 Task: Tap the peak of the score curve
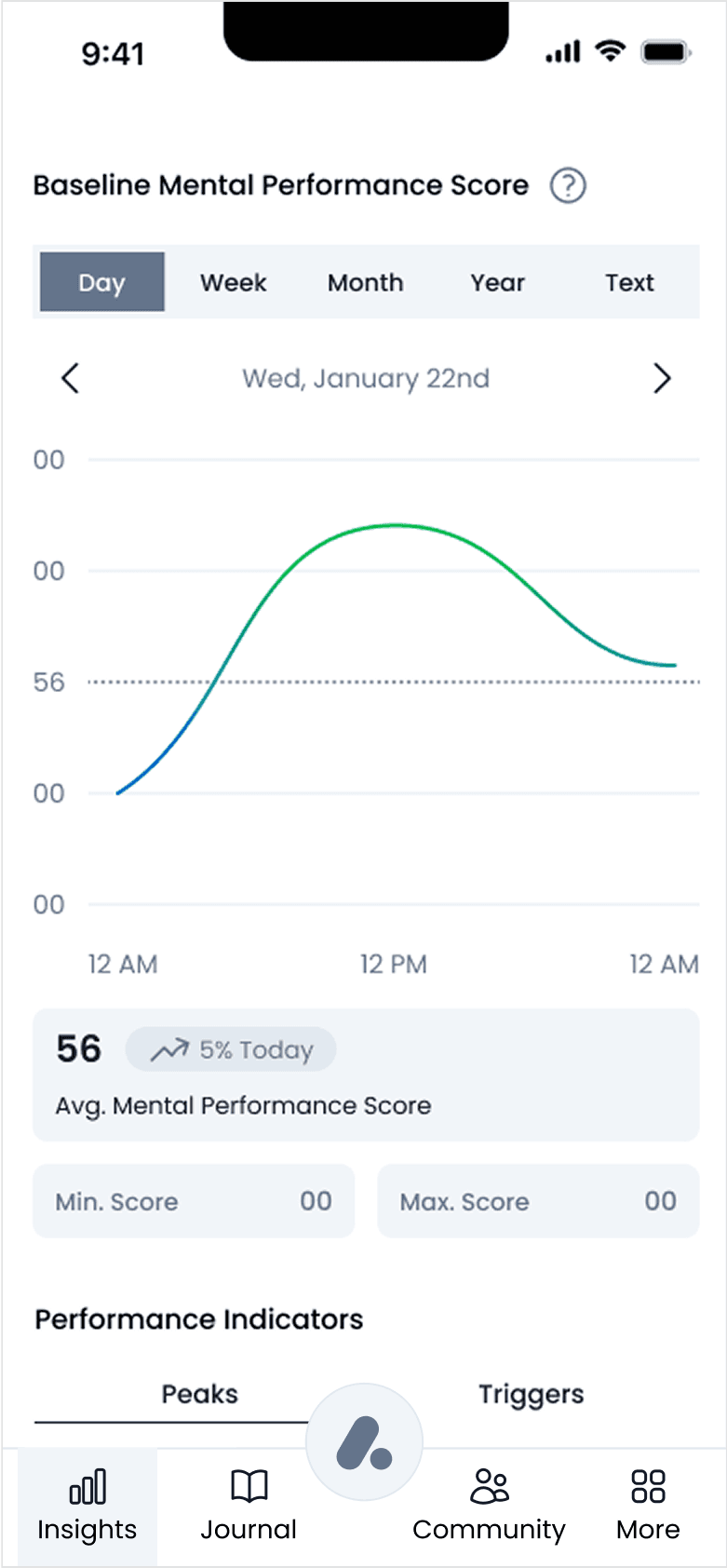pos(397,525)
